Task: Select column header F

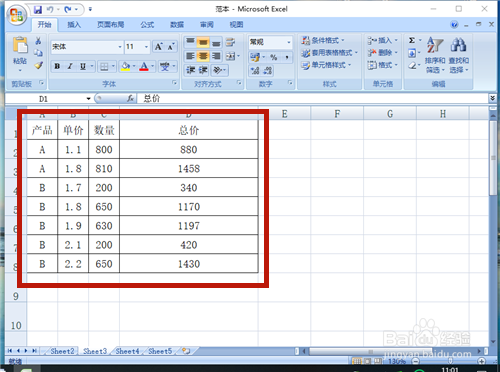Action: (x=337, y=114)
